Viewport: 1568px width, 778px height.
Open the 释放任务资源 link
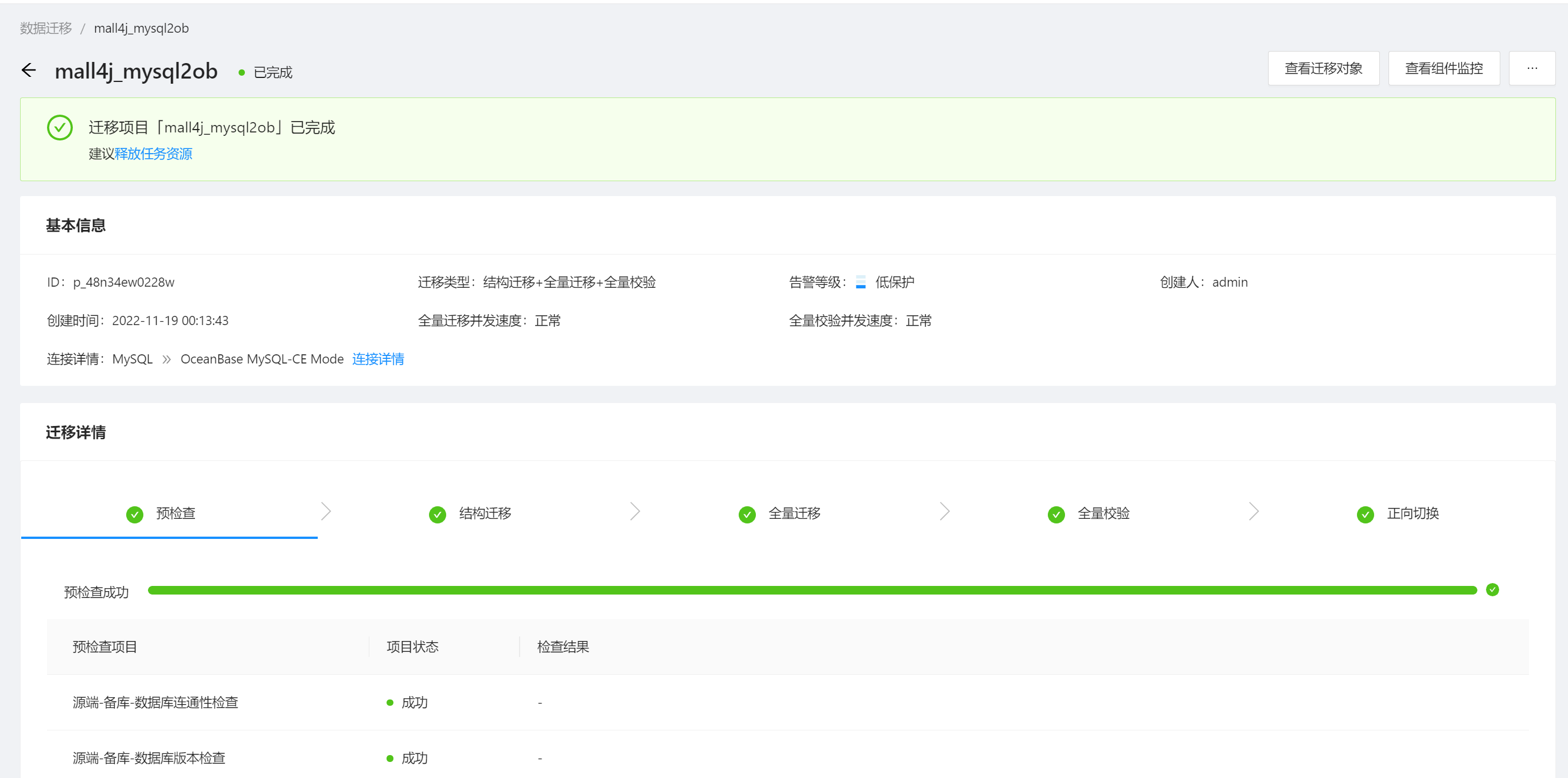point(153,154)
